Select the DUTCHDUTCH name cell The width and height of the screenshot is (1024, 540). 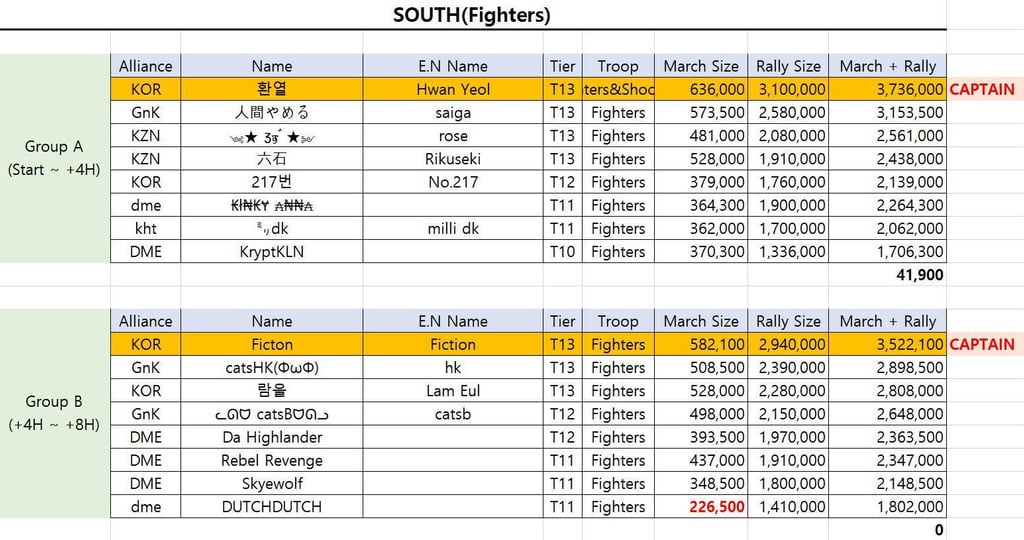click(272, 507)
